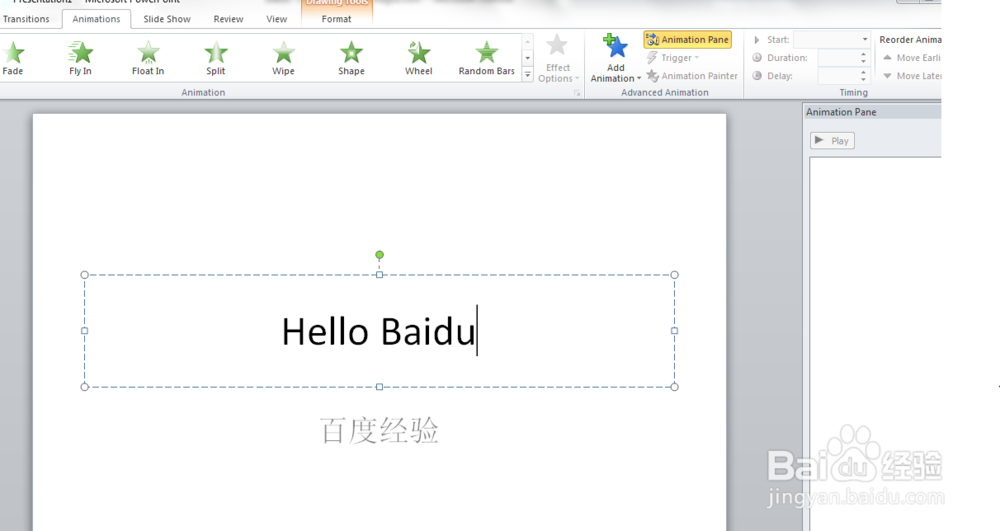Switch to the Review tab
The width and height of the screenshot is (1000, 531).
point(228,19)
